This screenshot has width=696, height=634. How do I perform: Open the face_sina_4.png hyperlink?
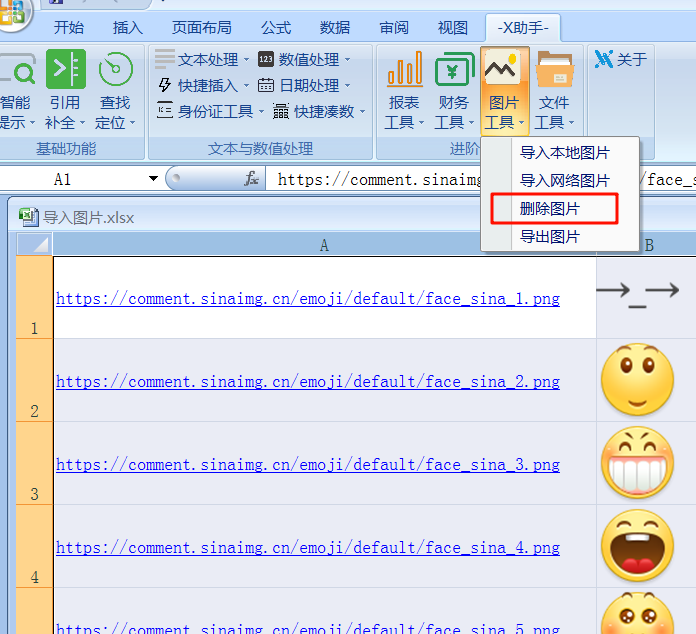[308, 547]
